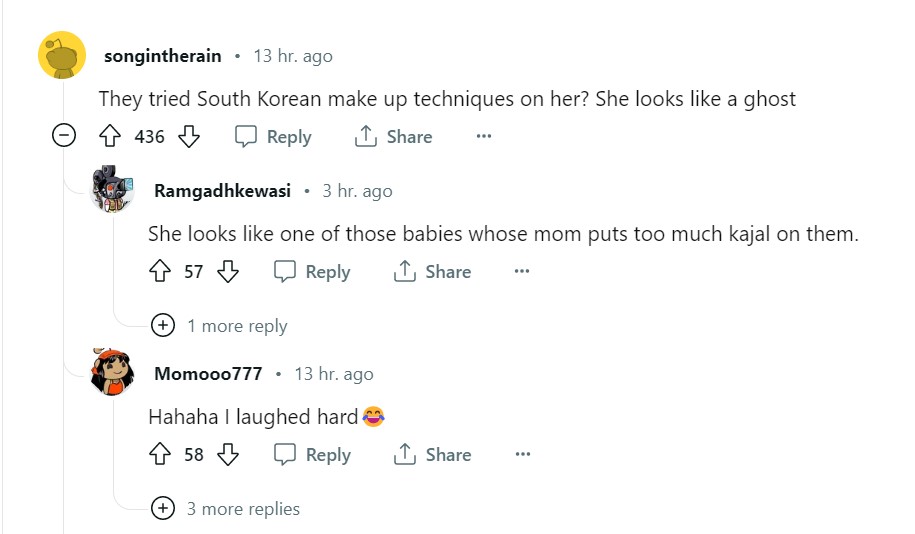This screenshot has height=534, width=915.
Task: Downvote Ramgadhkewasi's comment
Action: click(228, 271)
